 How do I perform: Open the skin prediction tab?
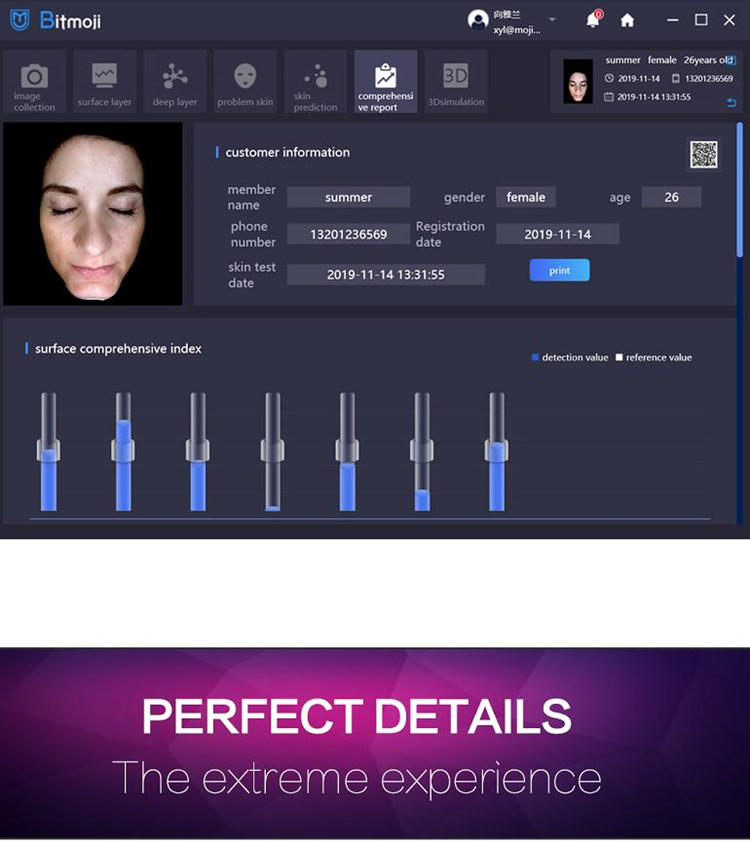(x=316, y=82)
